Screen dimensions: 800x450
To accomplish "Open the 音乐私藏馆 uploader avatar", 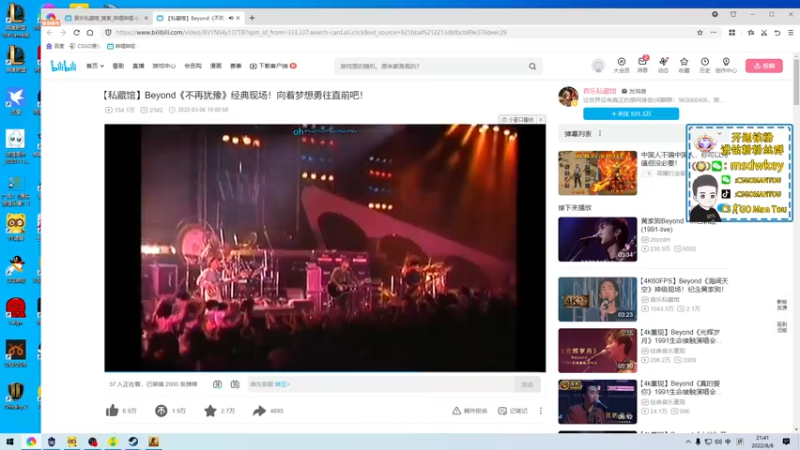I will 568,96.
